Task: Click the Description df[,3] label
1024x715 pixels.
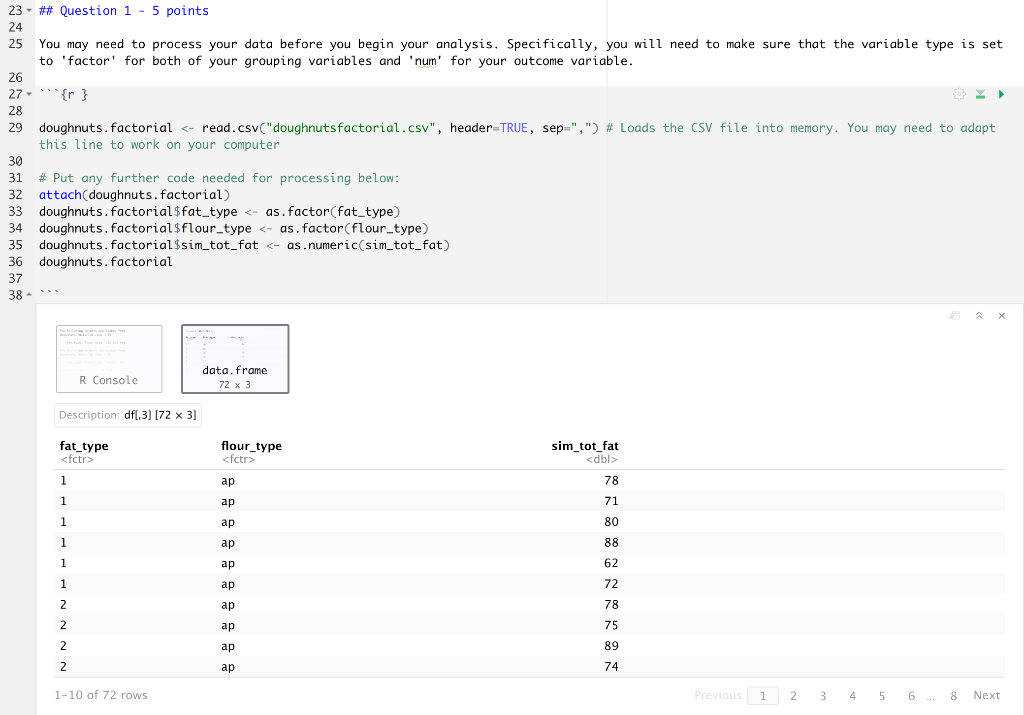Action: point(128,415)
